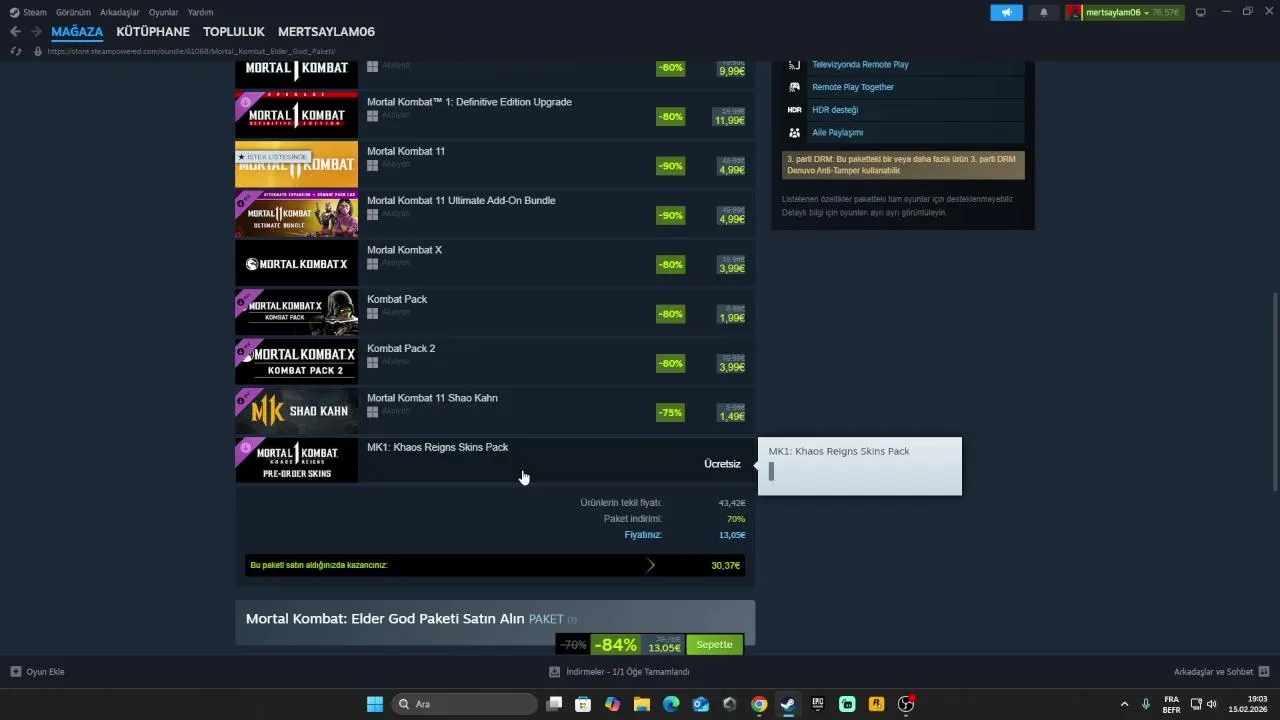Click the Kombat Pack 2 thumbnail
The width and height of the screenshot is (1280, 720).
pos(296,361)
